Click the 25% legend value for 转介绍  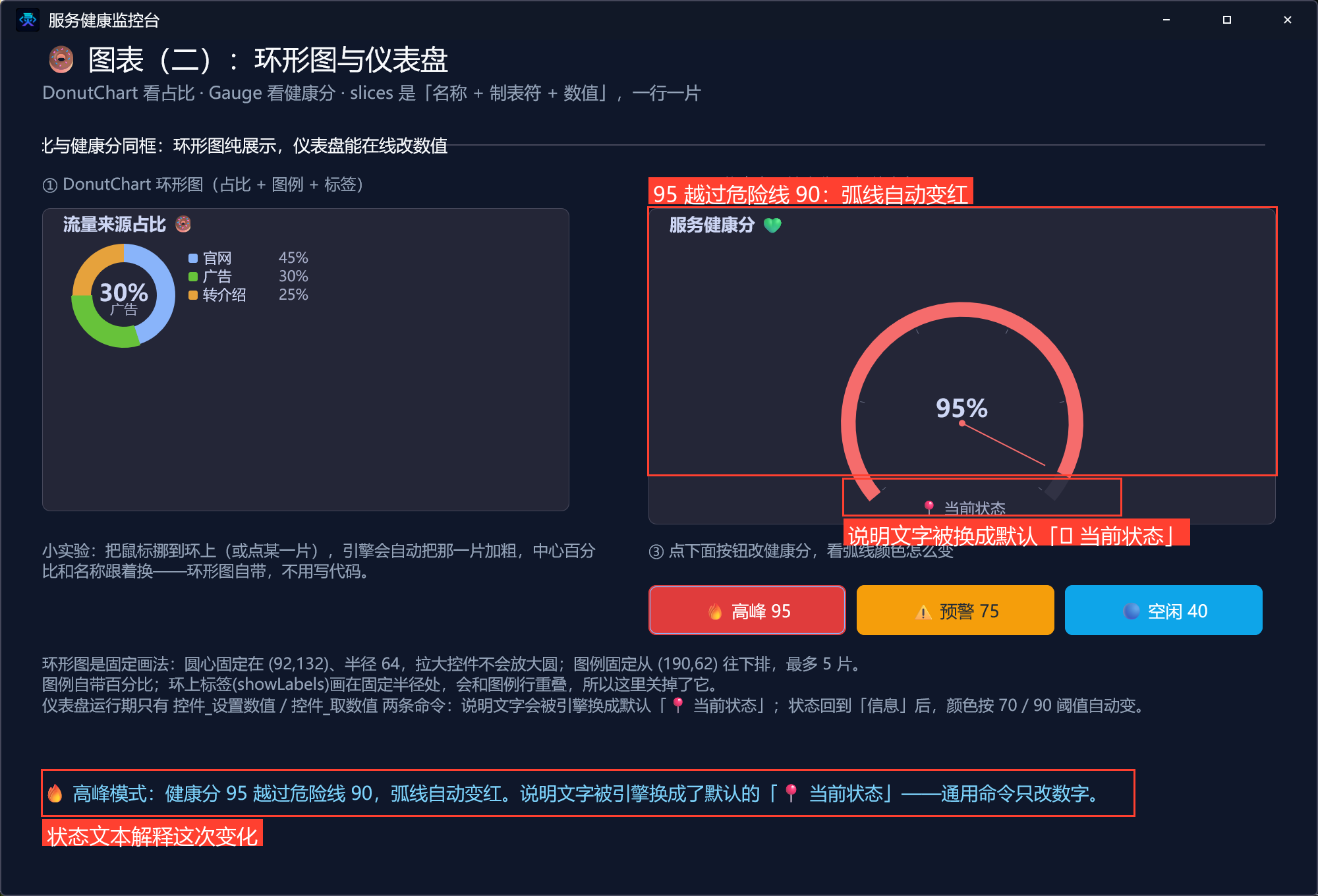293,294
